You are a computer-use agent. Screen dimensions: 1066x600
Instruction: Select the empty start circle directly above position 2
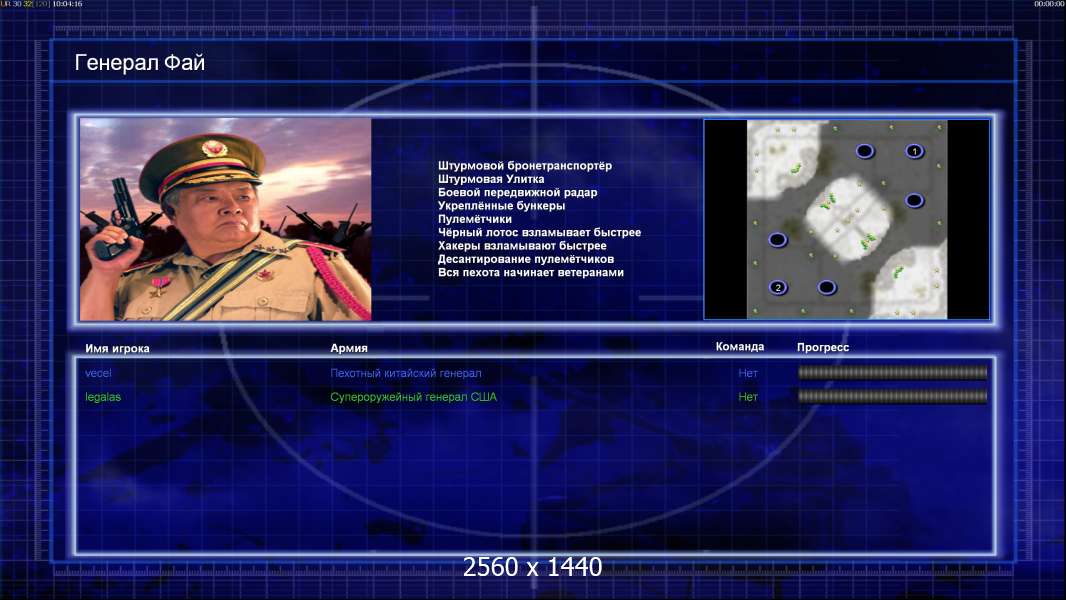click(x=778, y=239)
